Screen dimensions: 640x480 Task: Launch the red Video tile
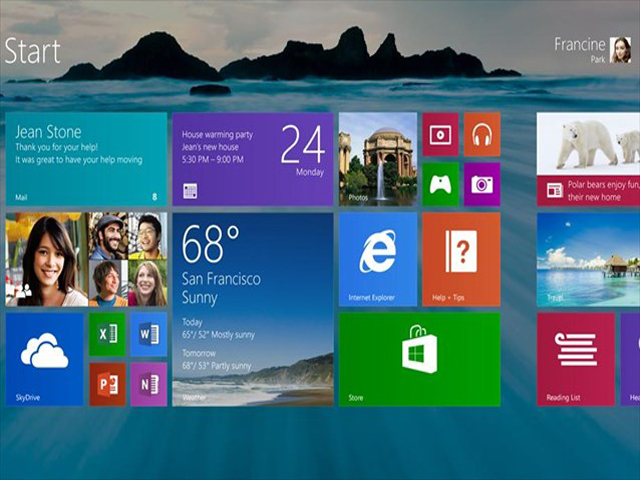point(440,134)
